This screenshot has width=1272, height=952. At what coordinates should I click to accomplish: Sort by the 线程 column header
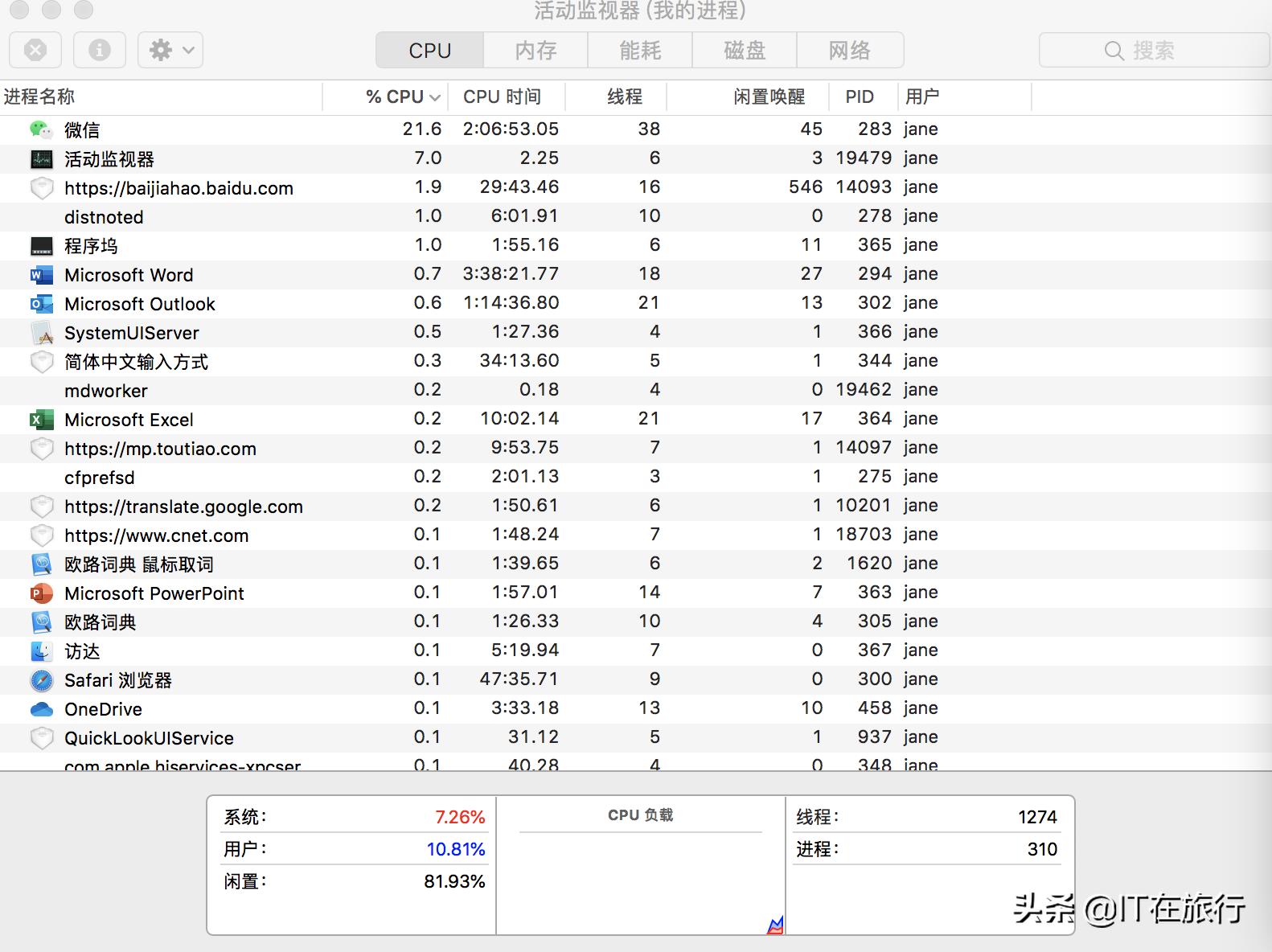coord(616,96)
